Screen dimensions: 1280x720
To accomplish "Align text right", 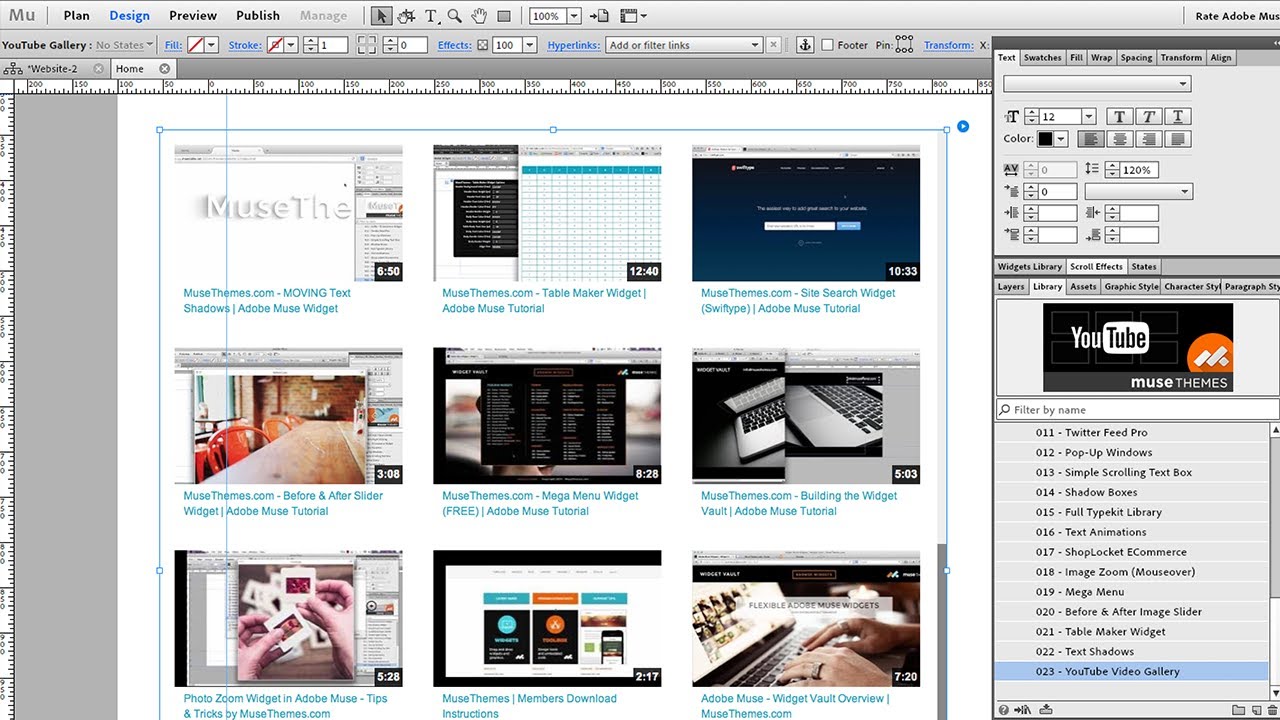I will (x=1149, y=139).
